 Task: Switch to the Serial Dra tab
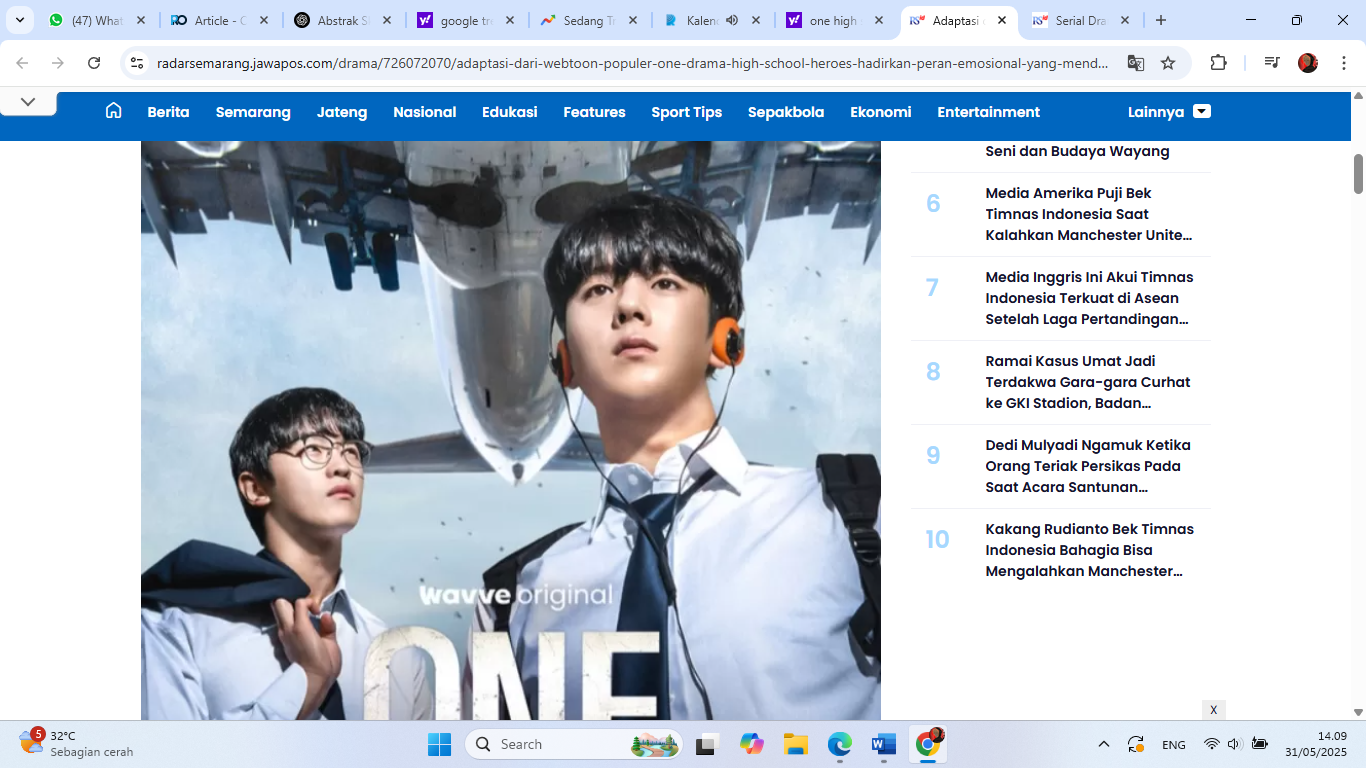(1081, 20)
